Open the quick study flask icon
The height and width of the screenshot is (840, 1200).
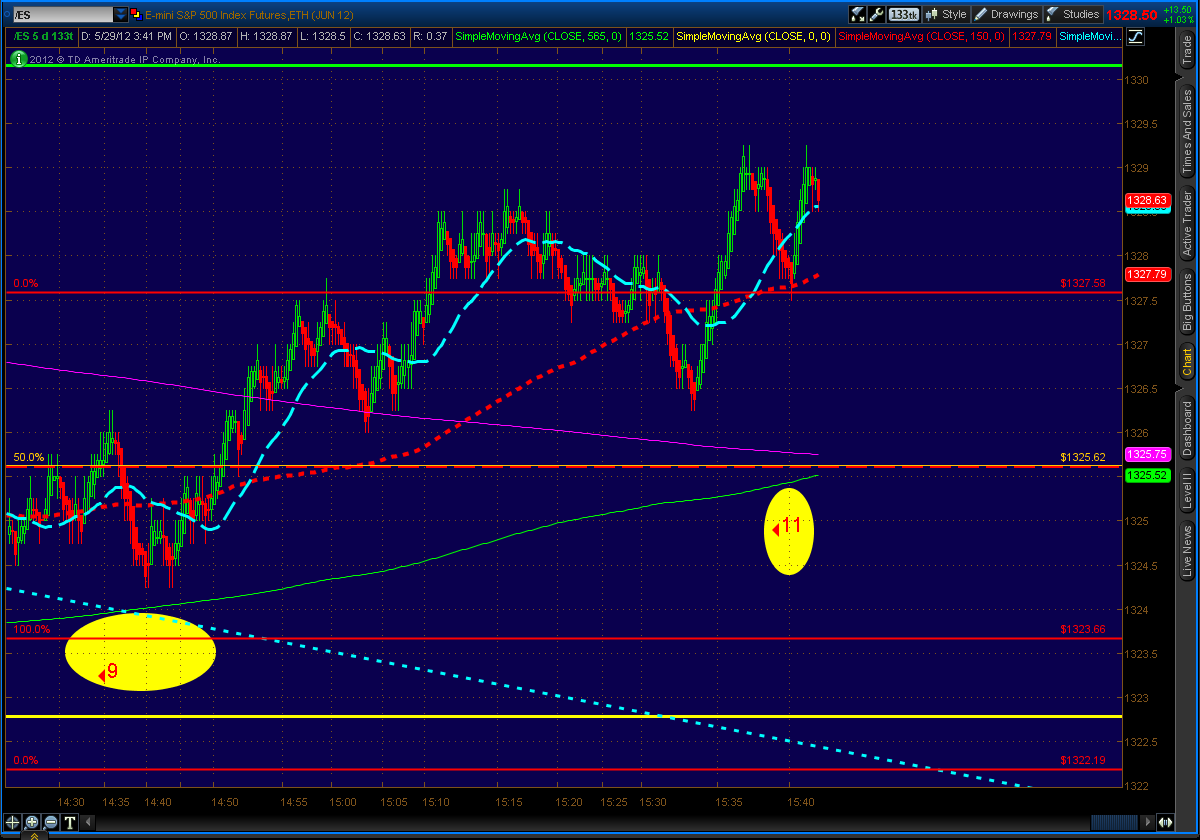coord(857,14)
